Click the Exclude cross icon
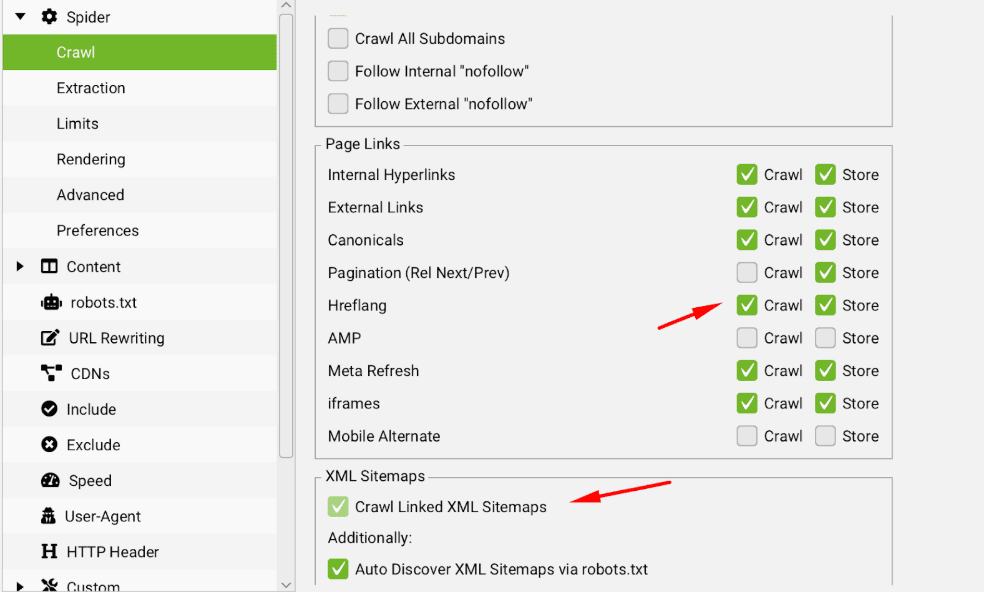The height and width of the screenshot is (592, 984). click(49, 445)
